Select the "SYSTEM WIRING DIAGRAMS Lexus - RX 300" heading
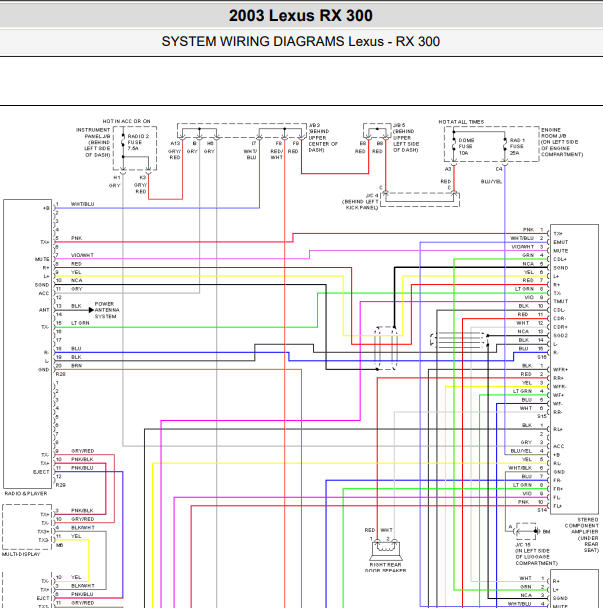The height and width of the screenshot is (608, 603). click(x=301, y=41)
